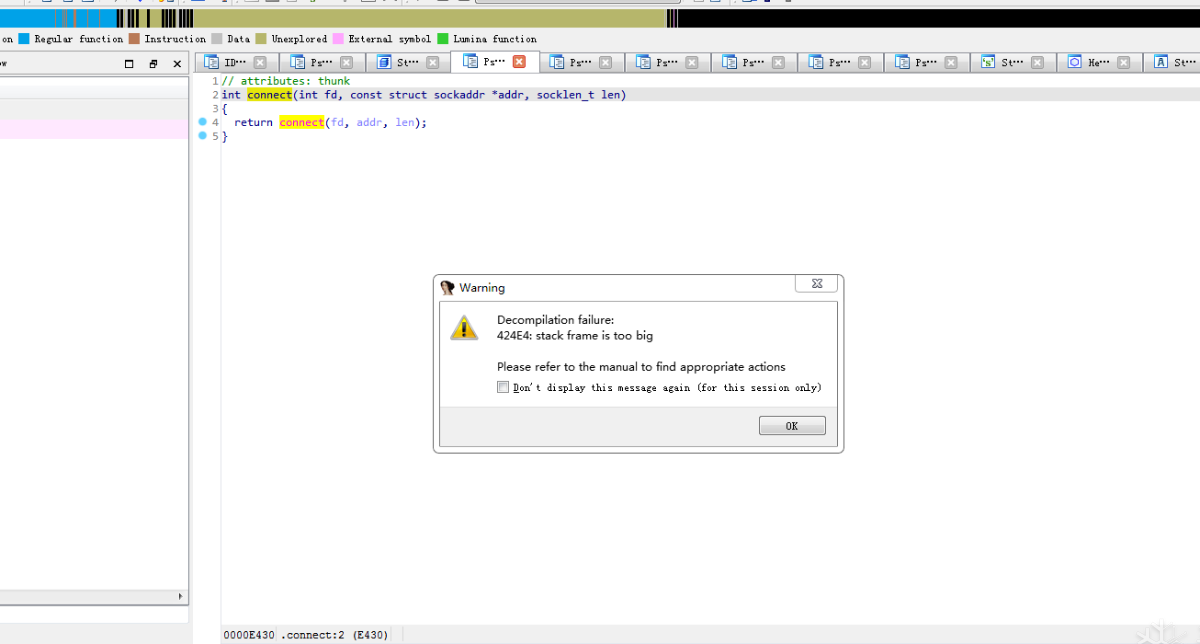Open the St… tab with blue structure icon

pyautogui.click(x=407, y=62)
